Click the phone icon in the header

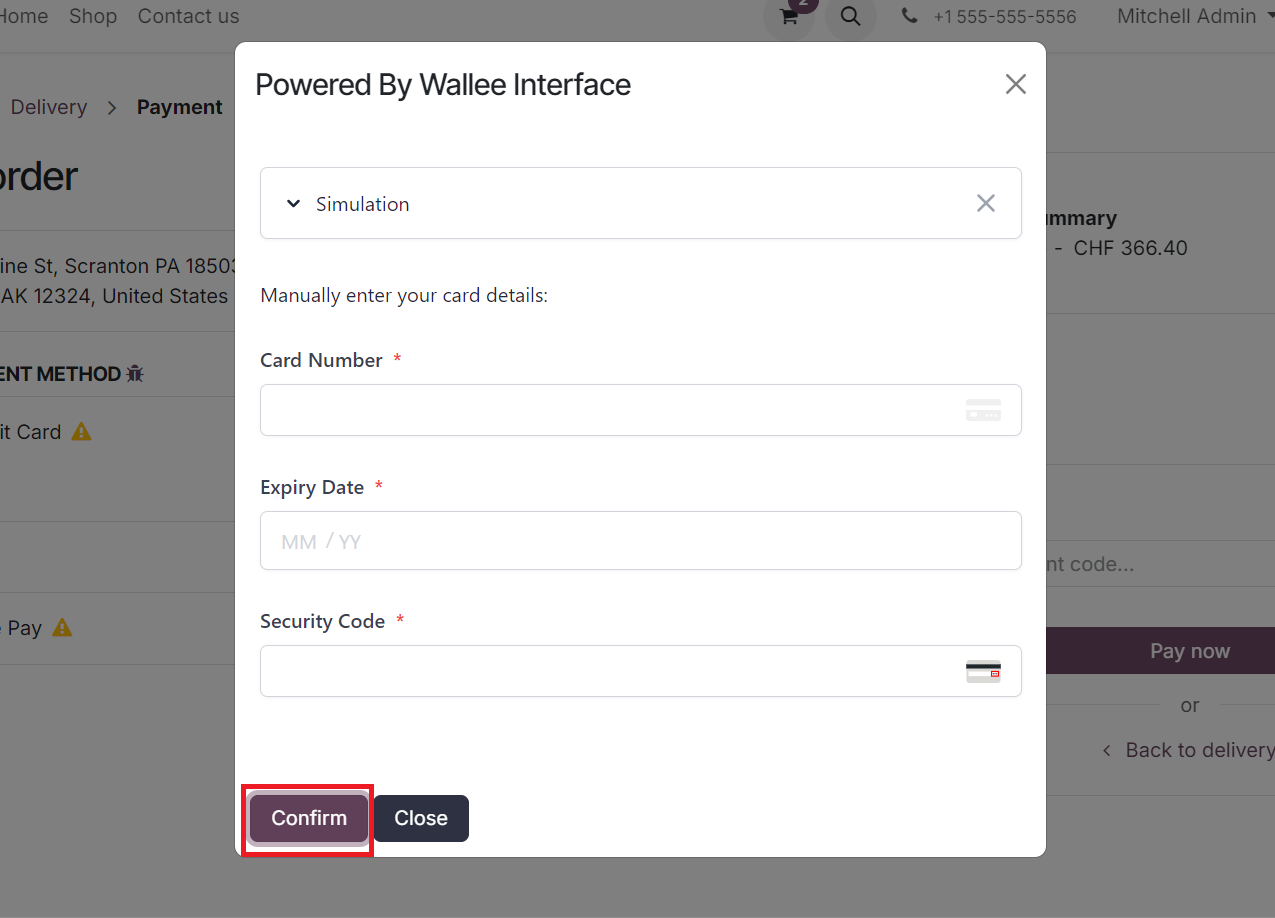pyautogui.click(x=909, y=16)
